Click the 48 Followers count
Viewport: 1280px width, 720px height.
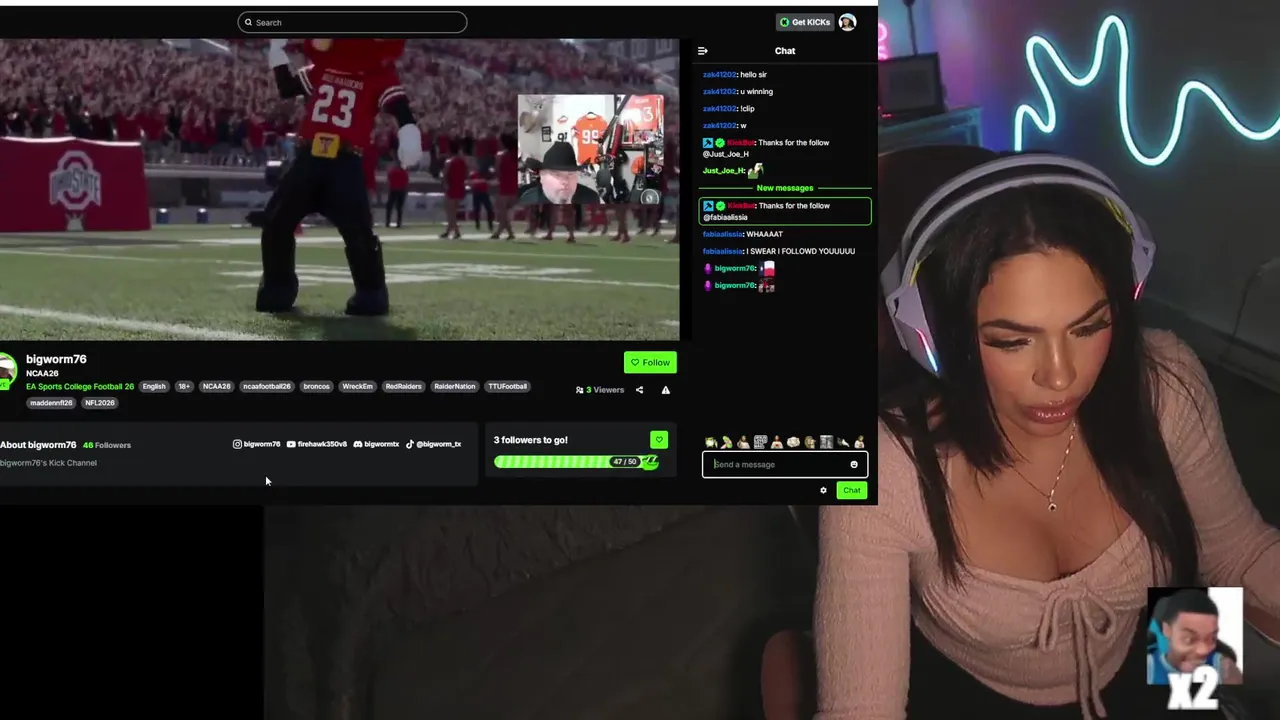pos(107,445)
